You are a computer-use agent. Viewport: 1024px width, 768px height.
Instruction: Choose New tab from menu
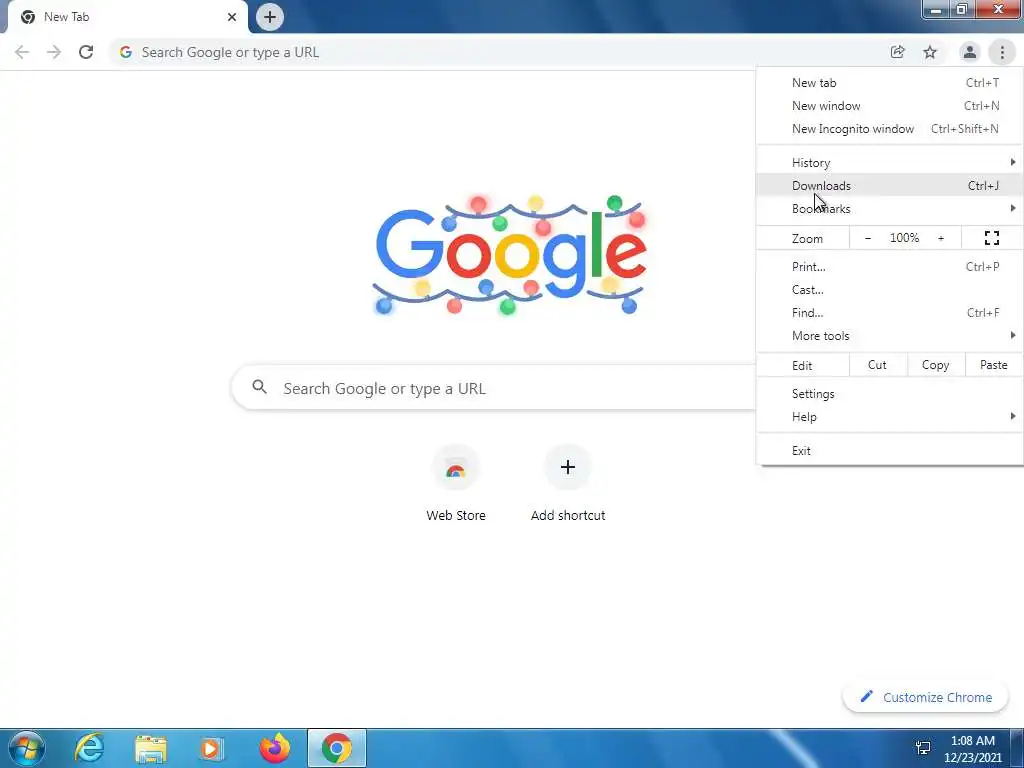click(x=889, y=83)
